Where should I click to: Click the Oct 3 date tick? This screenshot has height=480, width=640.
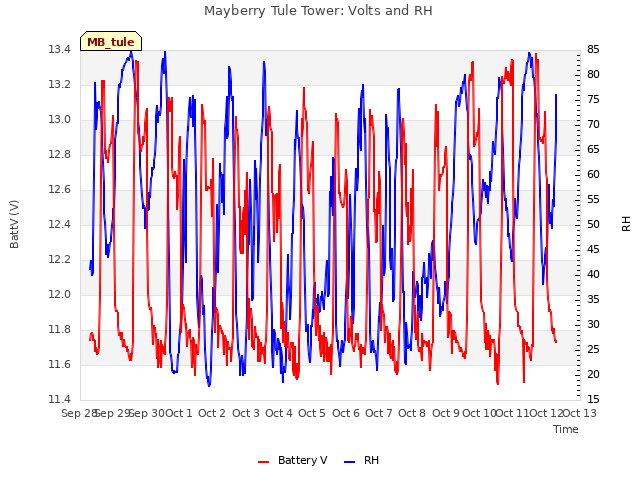pyautogui.click(x=246, y=413)
